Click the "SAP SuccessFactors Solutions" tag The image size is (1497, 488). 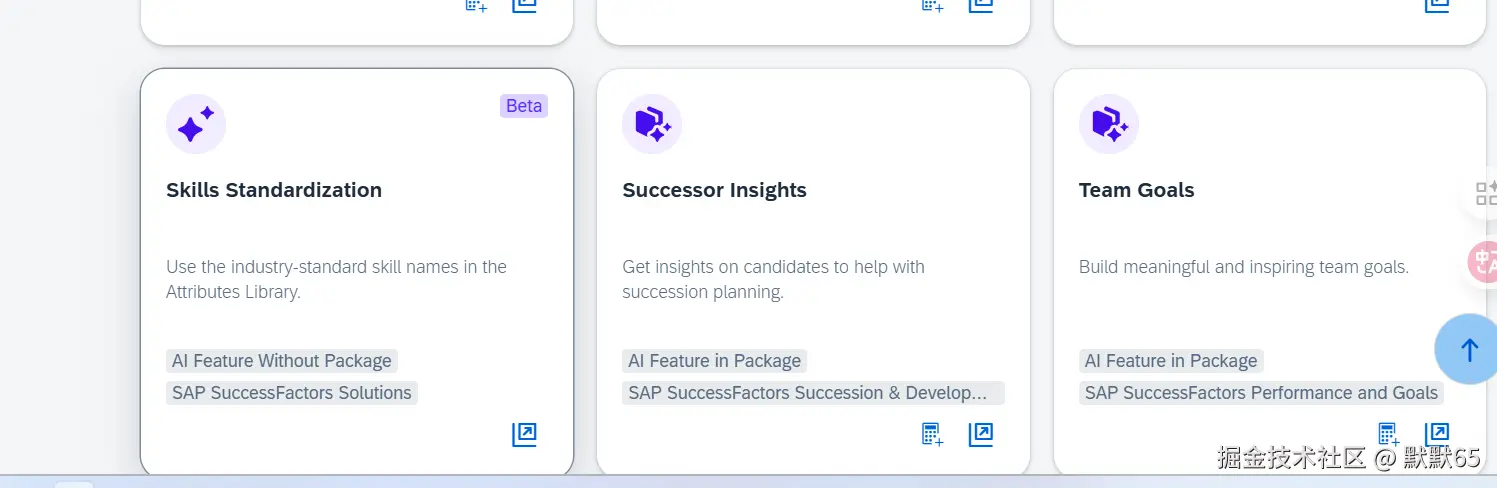(x=292, y=393)
